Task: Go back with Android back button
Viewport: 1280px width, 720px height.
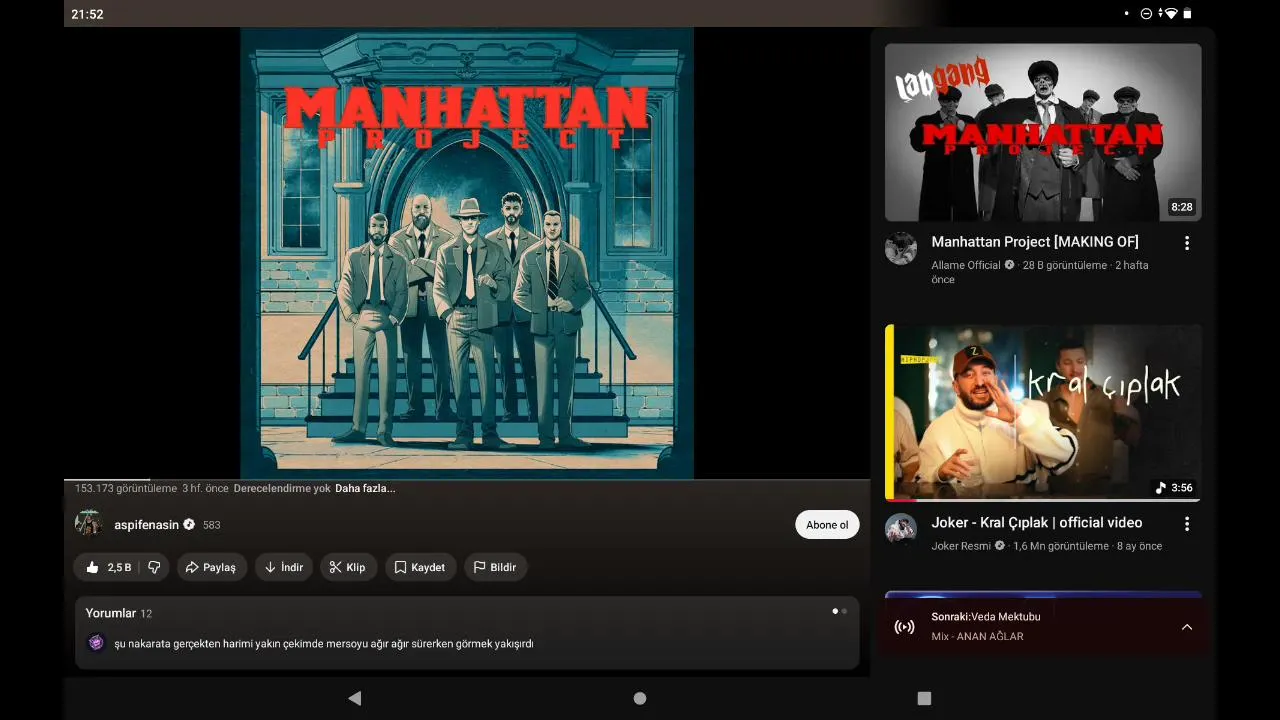Action: tap(354, 698)
